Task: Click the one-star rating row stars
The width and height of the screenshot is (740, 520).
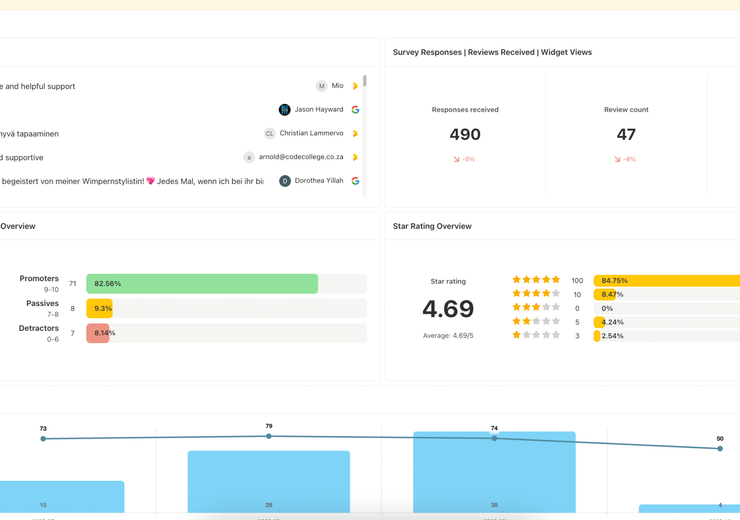Action: 536,335
